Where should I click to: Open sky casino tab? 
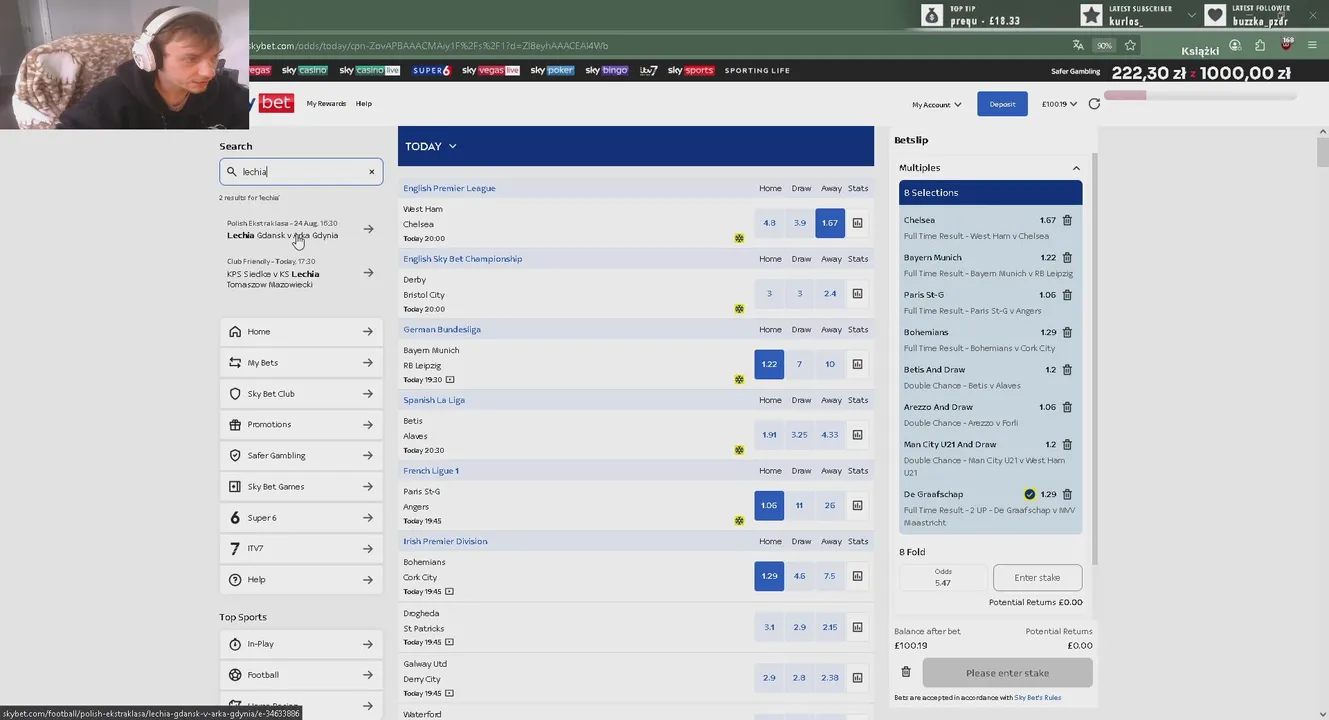[304, 71]
